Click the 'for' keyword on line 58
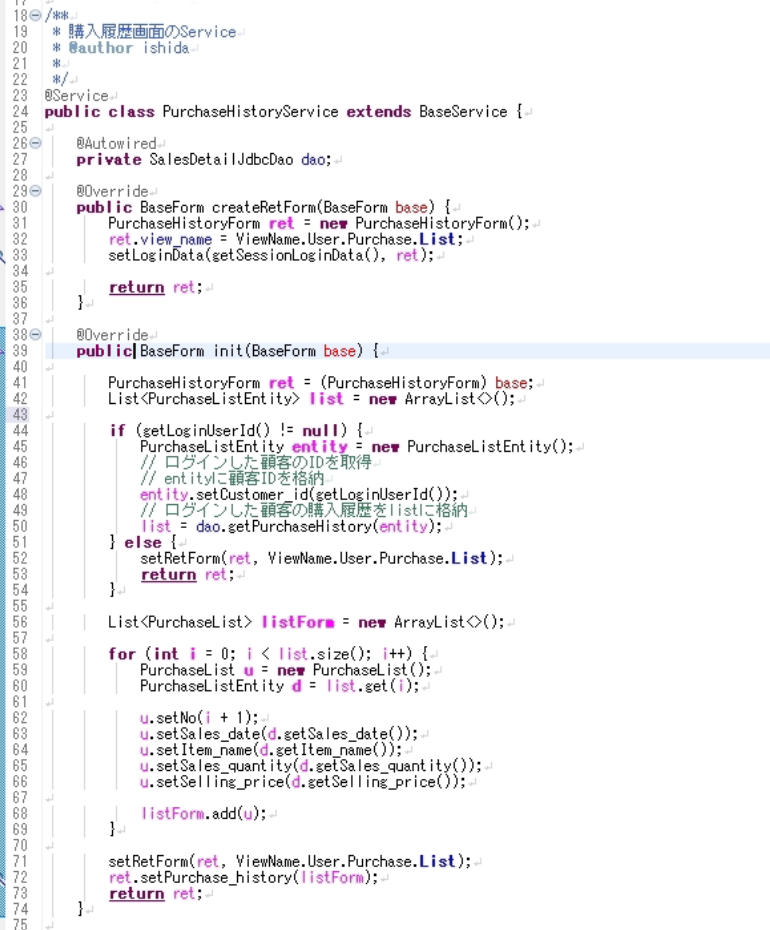 pos(122,654)
